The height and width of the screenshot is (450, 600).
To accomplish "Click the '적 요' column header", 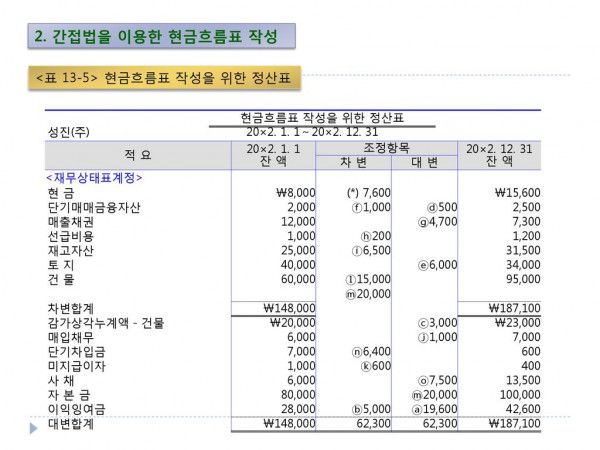I will (x=138, y=155).
